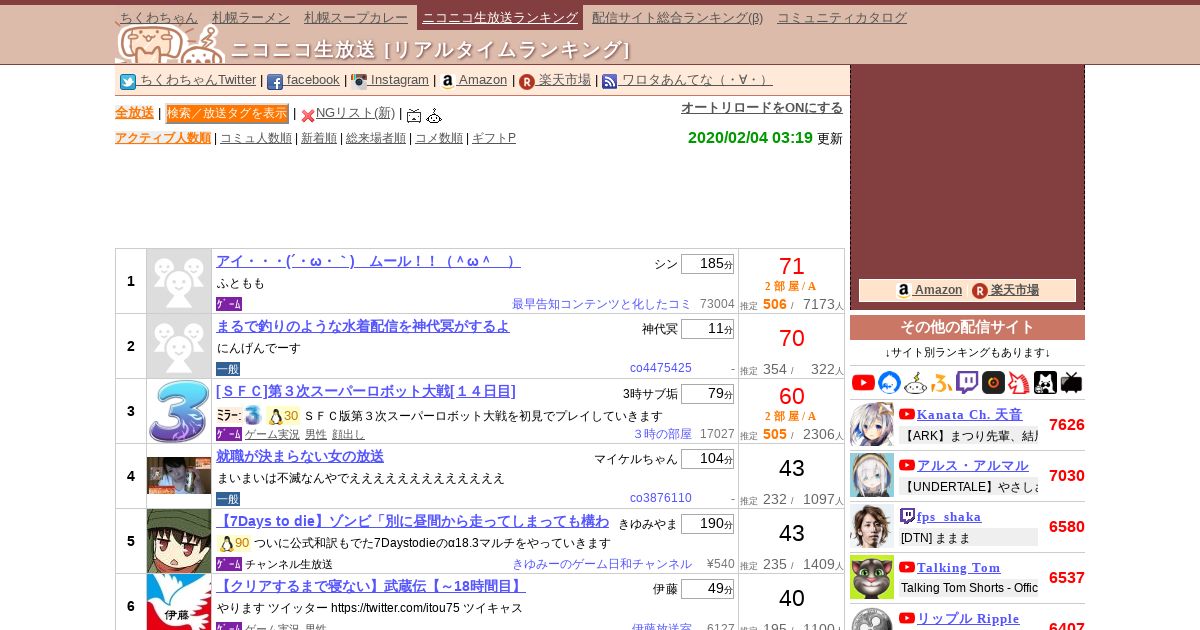1200x630 pixels.
Task: Click the black cat site icon
Action: pyautogui.click(x=1045, y=382)
